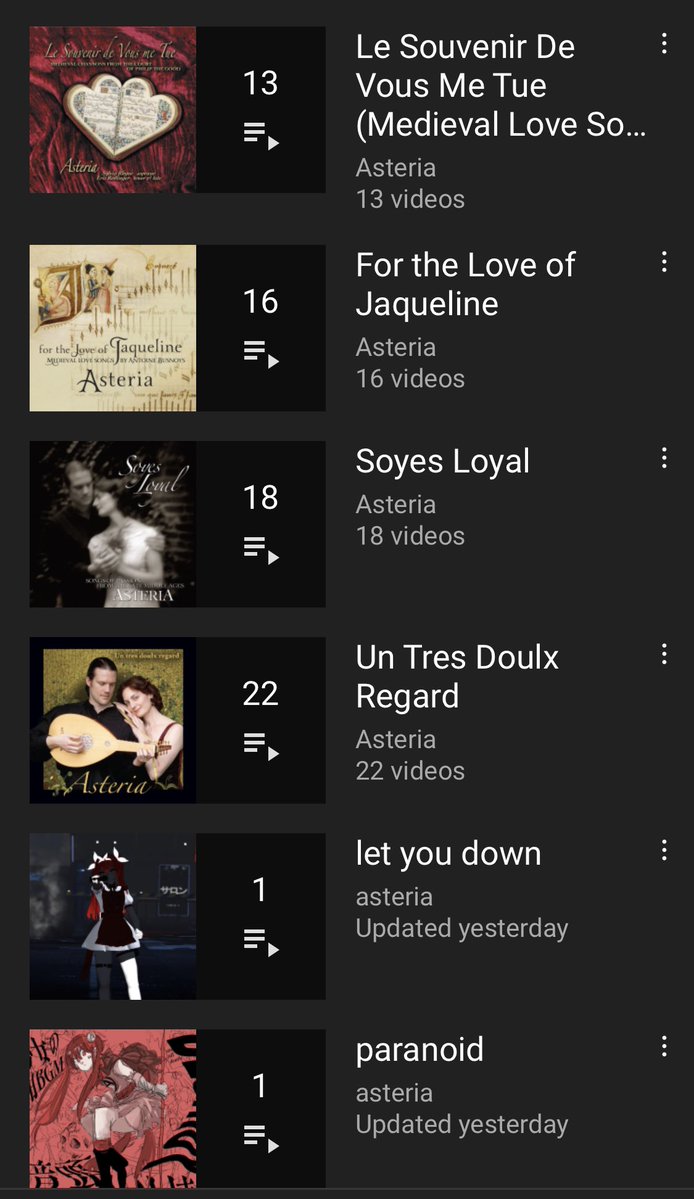Open three-dot menu for For the Love of Jaqueline
This screenshot has height=1199, width=694.
coord(664,262)
